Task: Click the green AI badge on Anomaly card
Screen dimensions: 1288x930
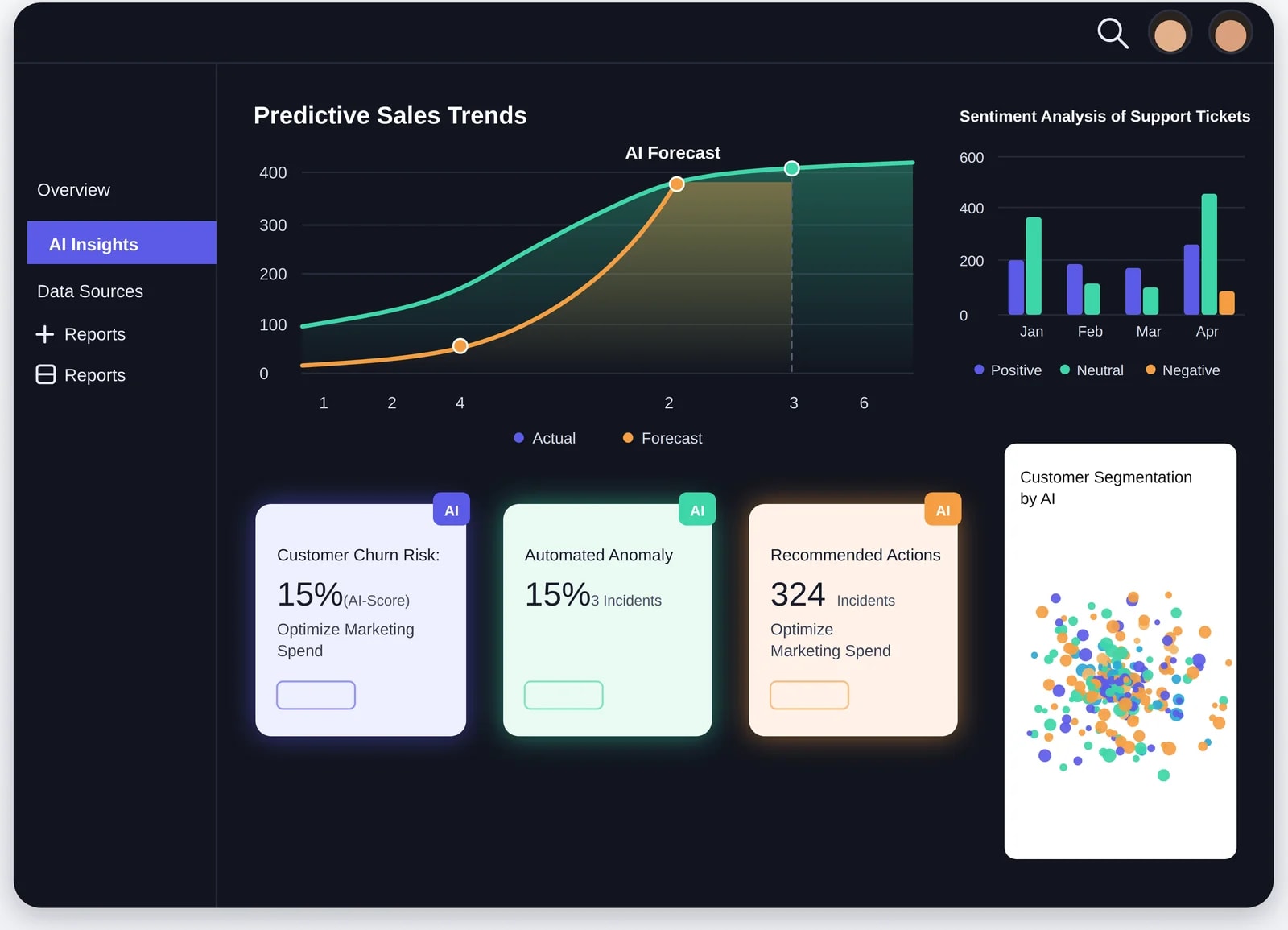Action: click(x=697, y=510)
